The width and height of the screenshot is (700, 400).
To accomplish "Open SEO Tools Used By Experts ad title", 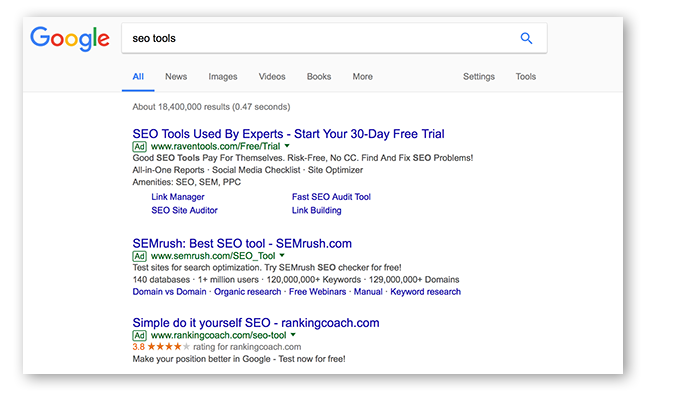I will pos(288,134).
